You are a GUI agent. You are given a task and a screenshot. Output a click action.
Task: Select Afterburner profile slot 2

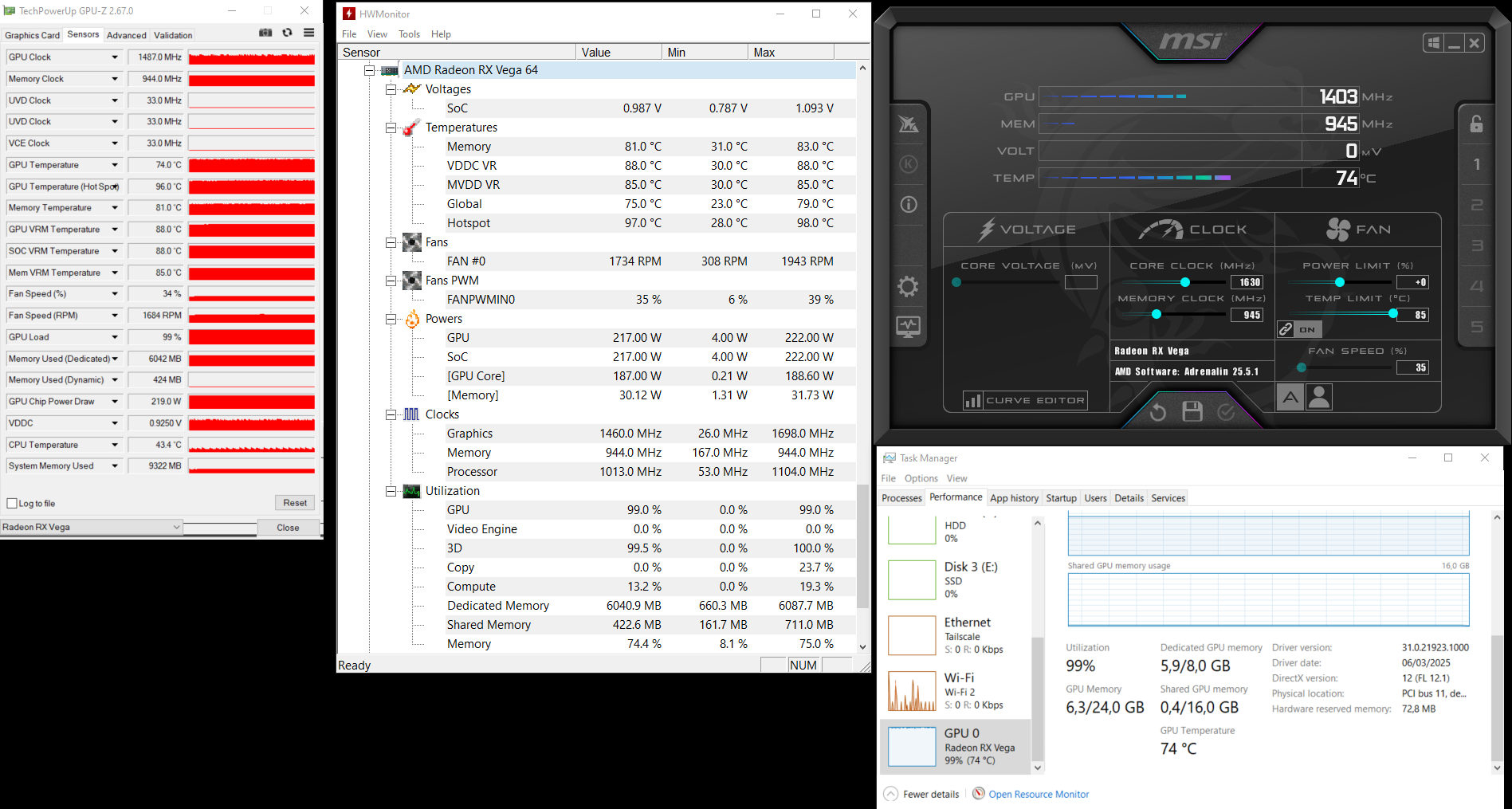[1477, 205]
